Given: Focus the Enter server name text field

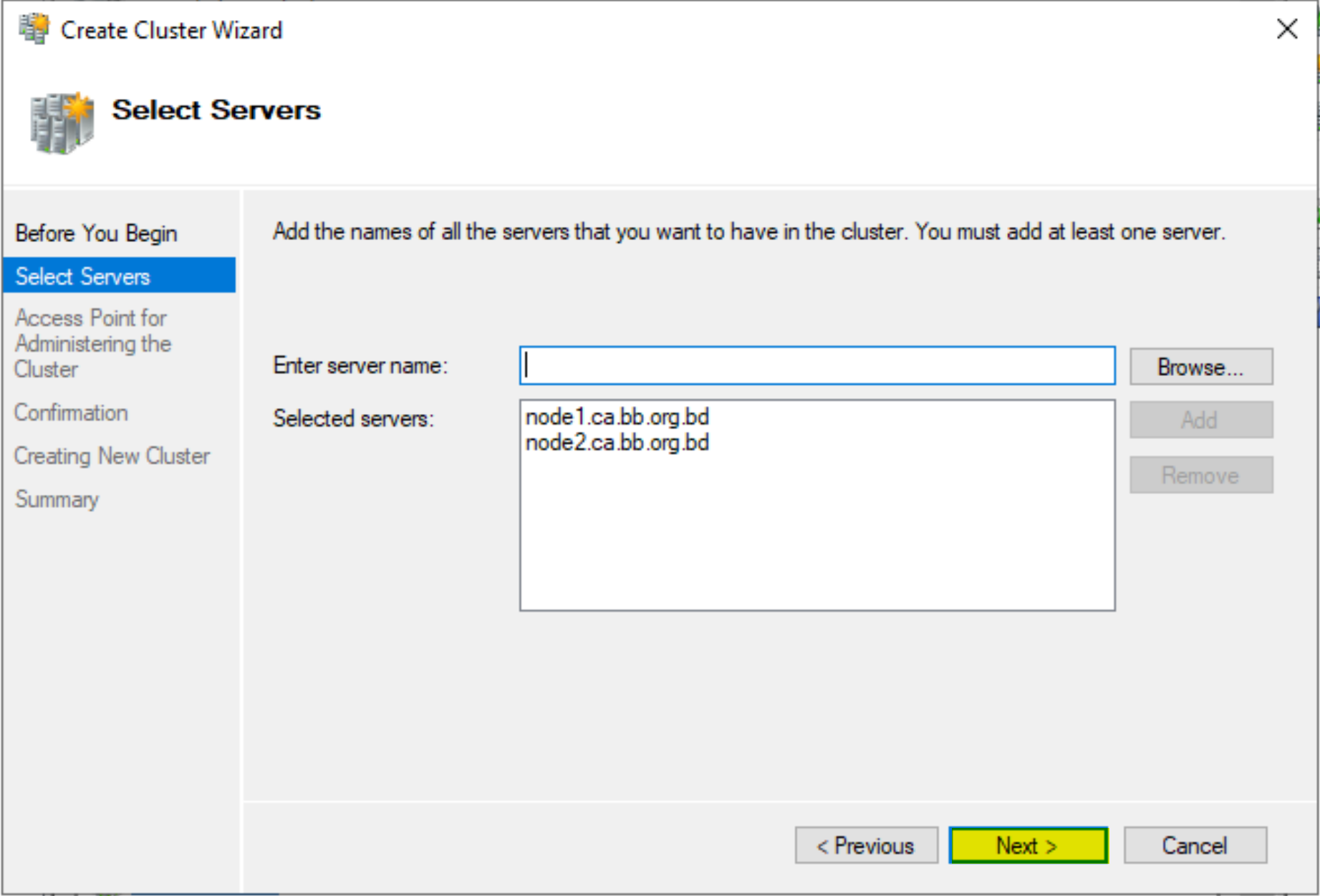Looking at the screenshot, I should pyautogui.click(x=817, y=366).
